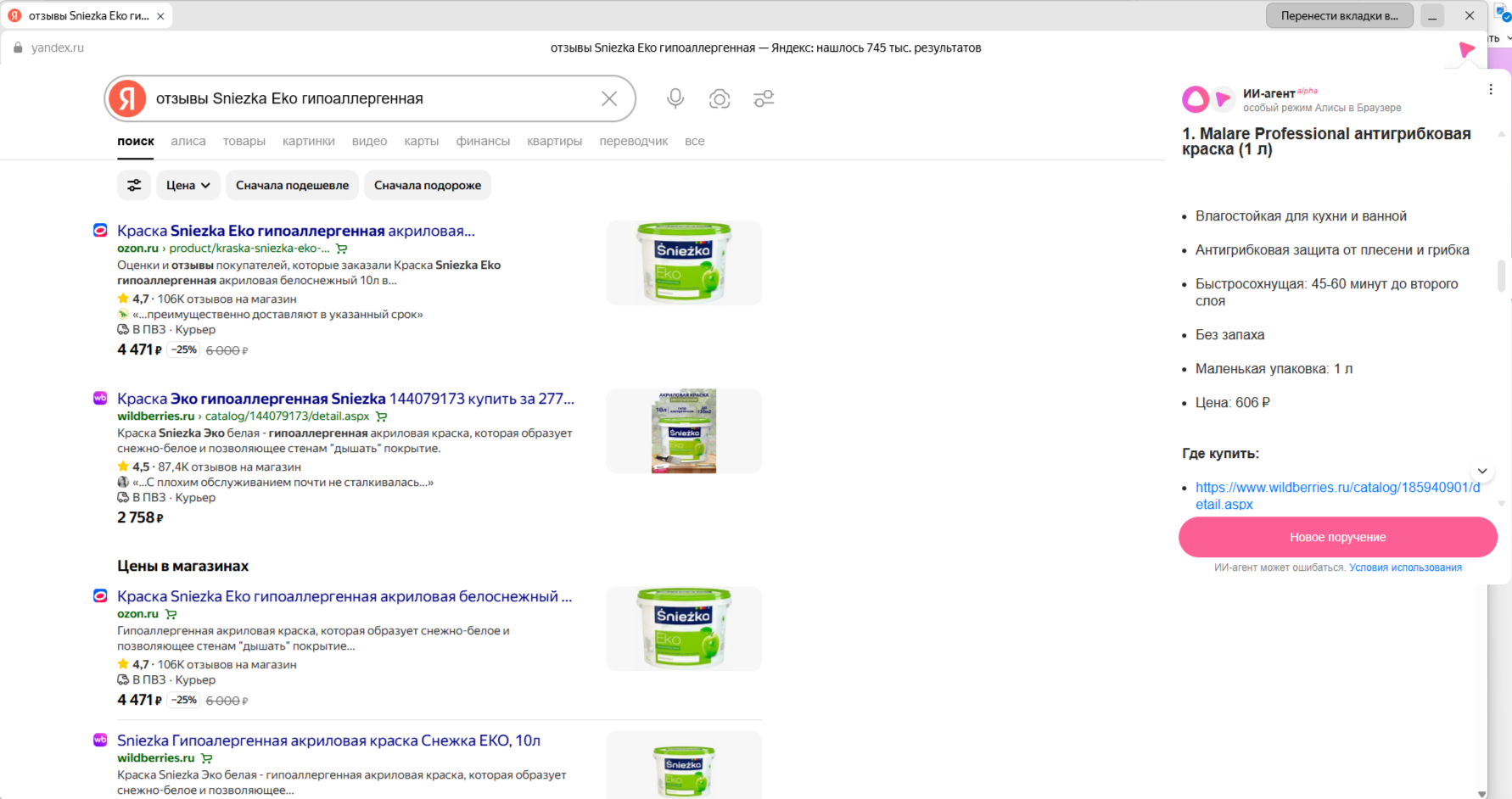The height and width of the screenshot is (799, 1512).
Task: Clear the search query with X icon
Action: (609, 99)
